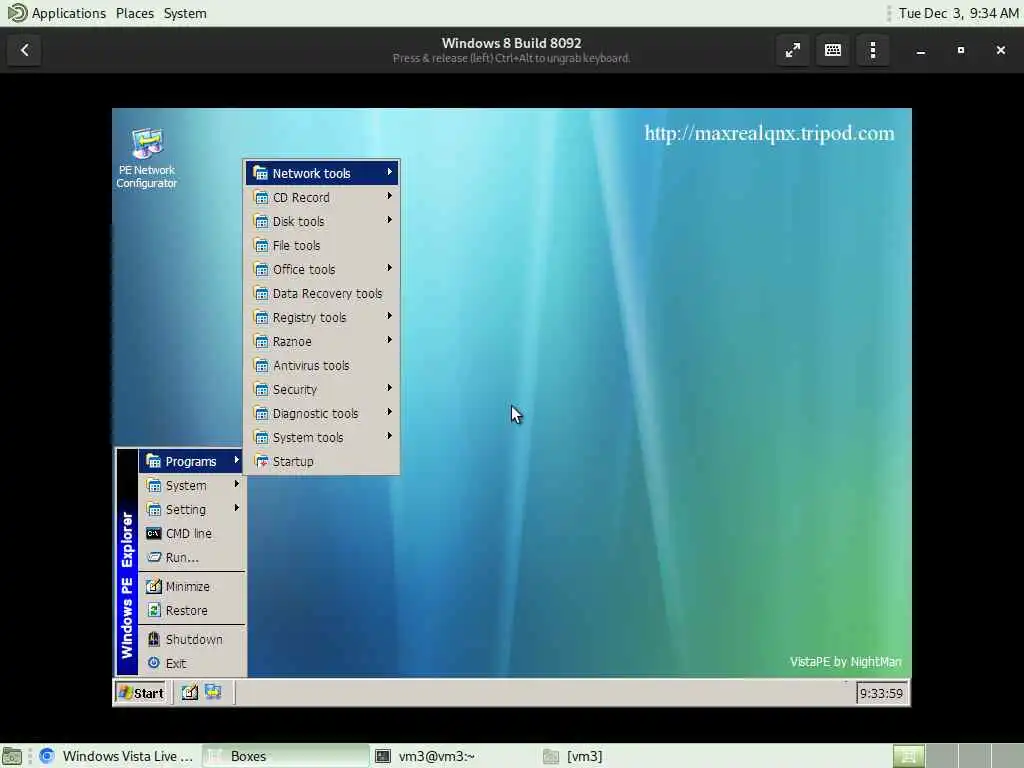Switch to vm3@vm3:~ terminal window
The image size is (1024, 768).
coord(453,756)
